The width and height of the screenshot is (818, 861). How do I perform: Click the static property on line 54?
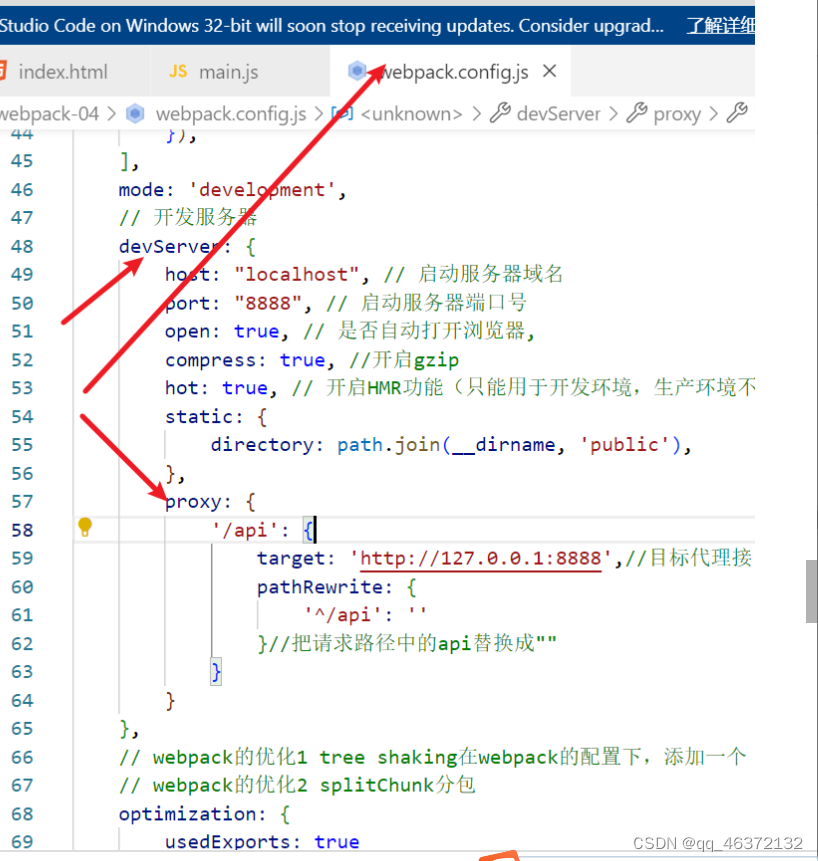click(x=199, y=416)
